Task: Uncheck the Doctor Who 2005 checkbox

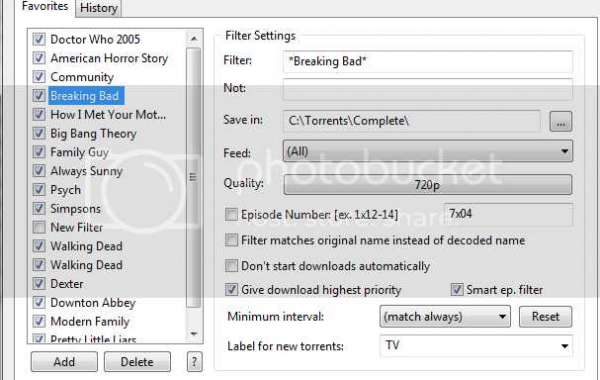Action: click(x=39, y=39)
